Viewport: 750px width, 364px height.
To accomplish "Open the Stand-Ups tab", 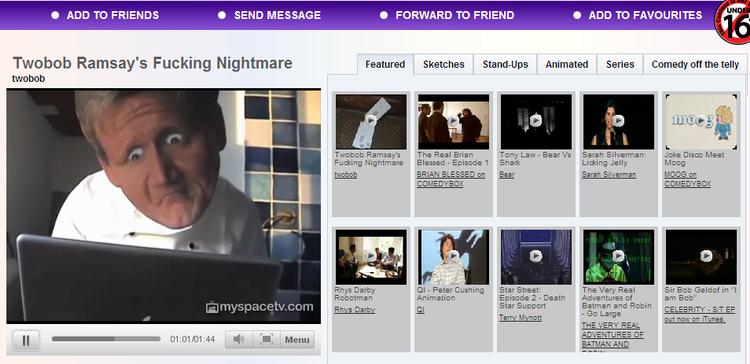I will click(x=505, y=65).
